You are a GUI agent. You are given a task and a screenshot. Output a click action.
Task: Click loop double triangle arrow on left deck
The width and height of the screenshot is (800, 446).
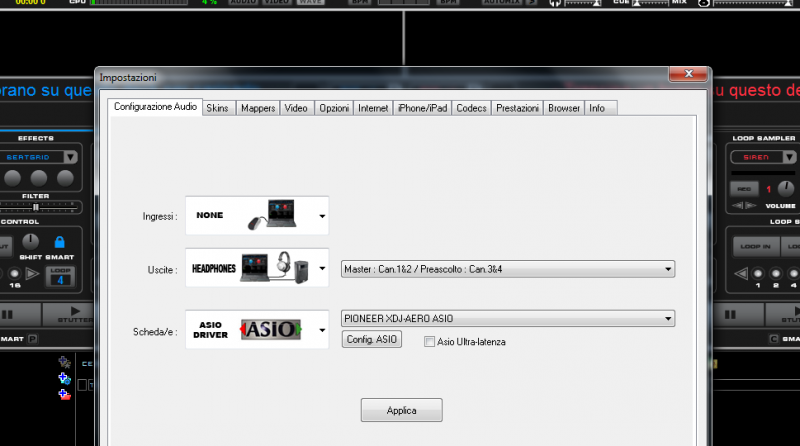(x=33, y=274)
